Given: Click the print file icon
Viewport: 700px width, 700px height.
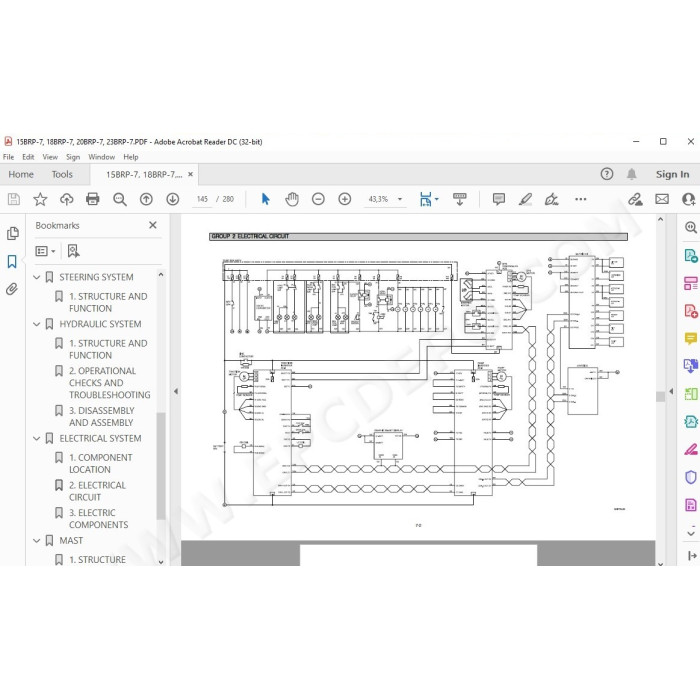Looking at the screenshot, I should 92,199.
